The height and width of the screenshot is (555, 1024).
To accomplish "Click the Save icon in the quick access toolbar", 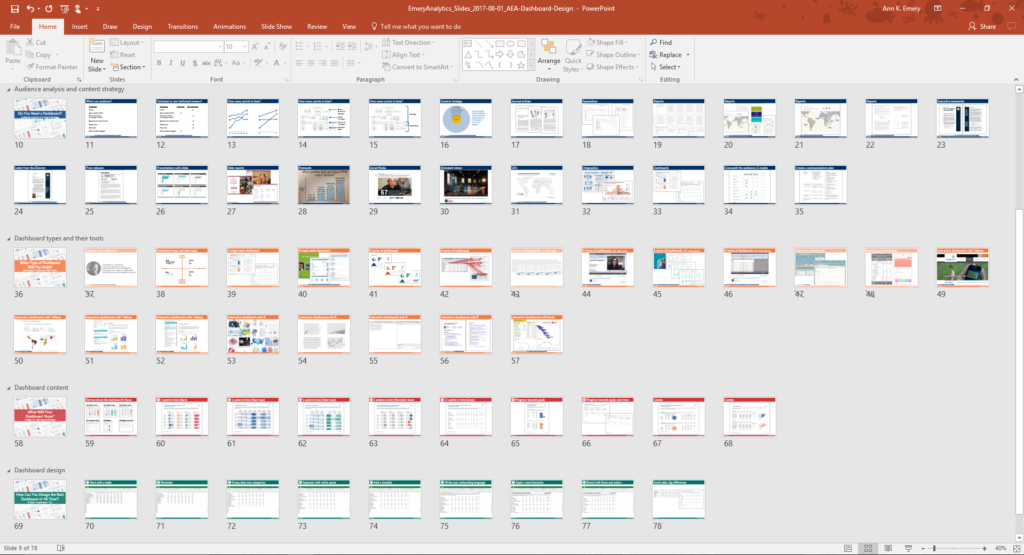I will [x=14, y=8].
